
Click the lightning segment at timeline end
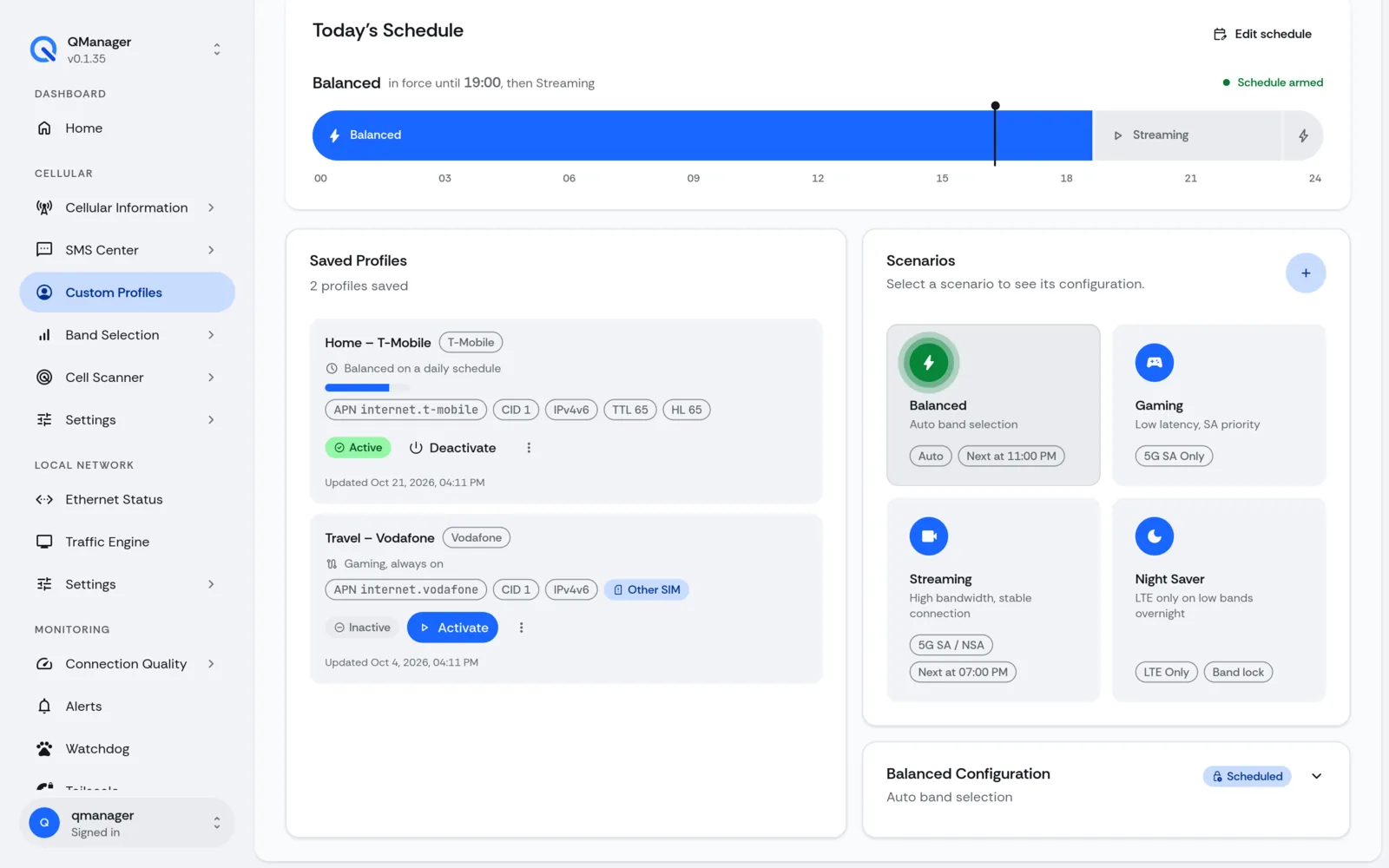(x=1303, y=135)
